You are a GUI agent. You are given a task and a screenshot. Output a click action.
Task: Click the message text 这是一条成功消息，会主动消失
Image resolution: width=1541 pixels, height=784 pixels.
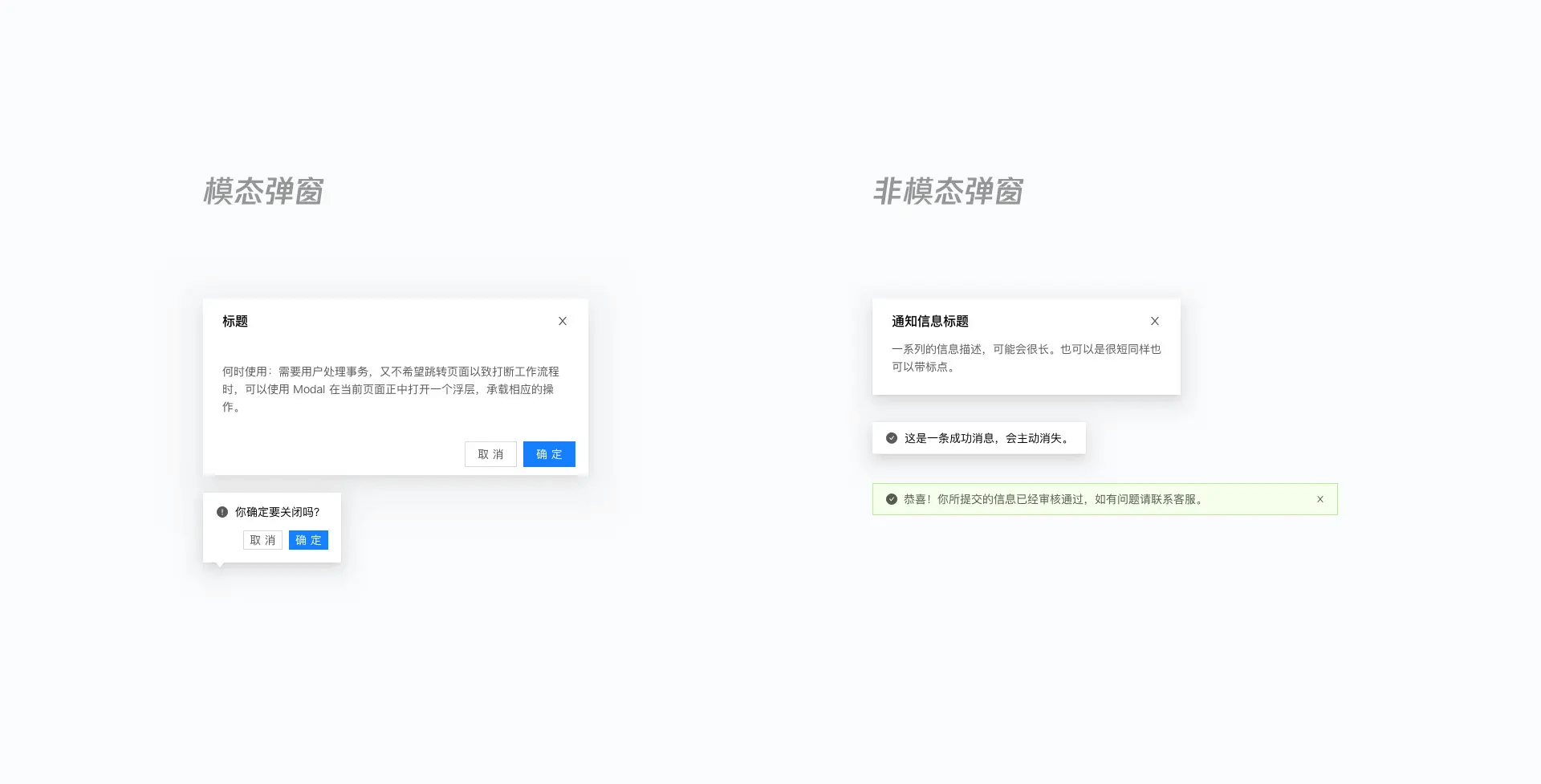pos(988,438)
